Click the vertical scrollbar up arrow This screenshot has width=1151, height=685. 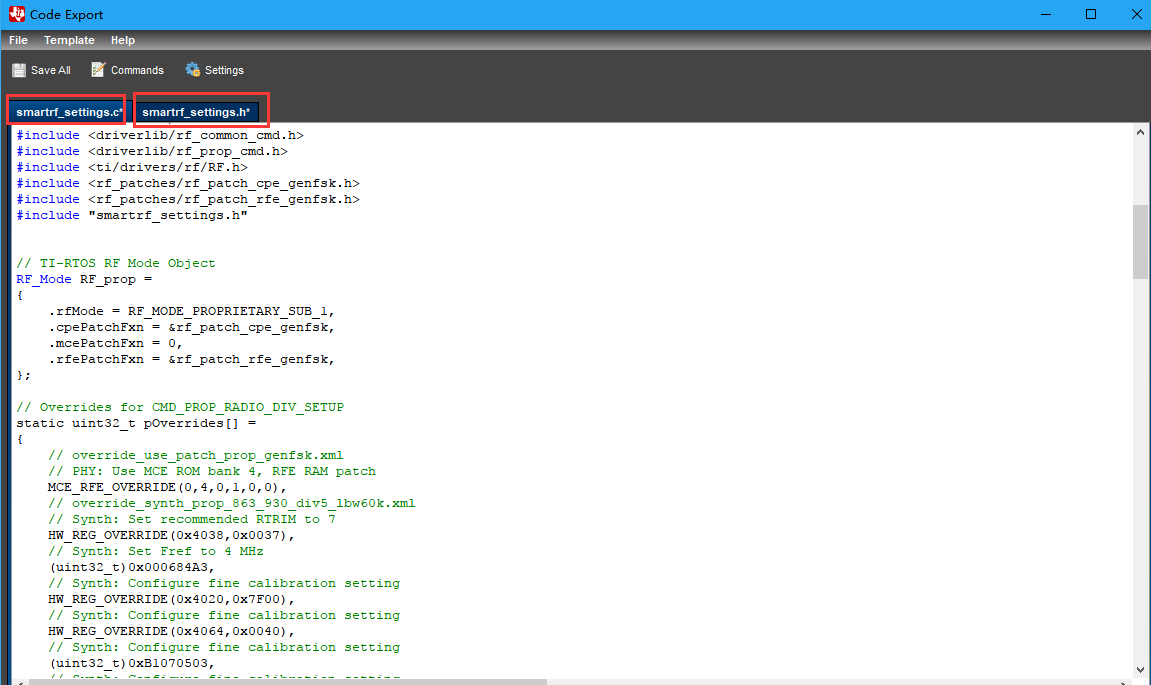tap(1140, 133)
